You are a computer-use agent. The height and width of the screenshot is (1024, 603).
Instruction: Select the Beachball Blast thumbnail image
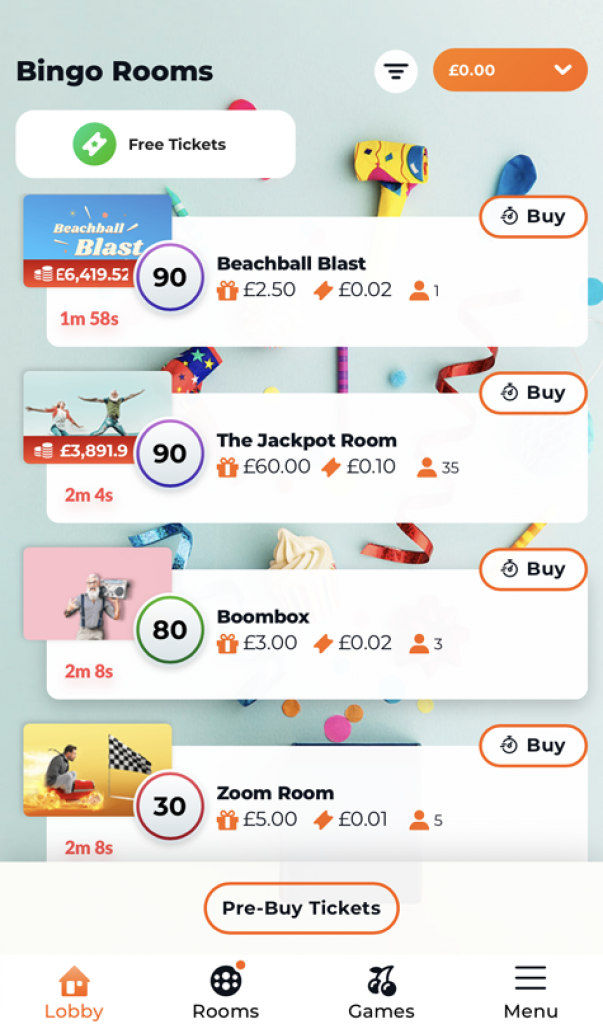[97, 241]
